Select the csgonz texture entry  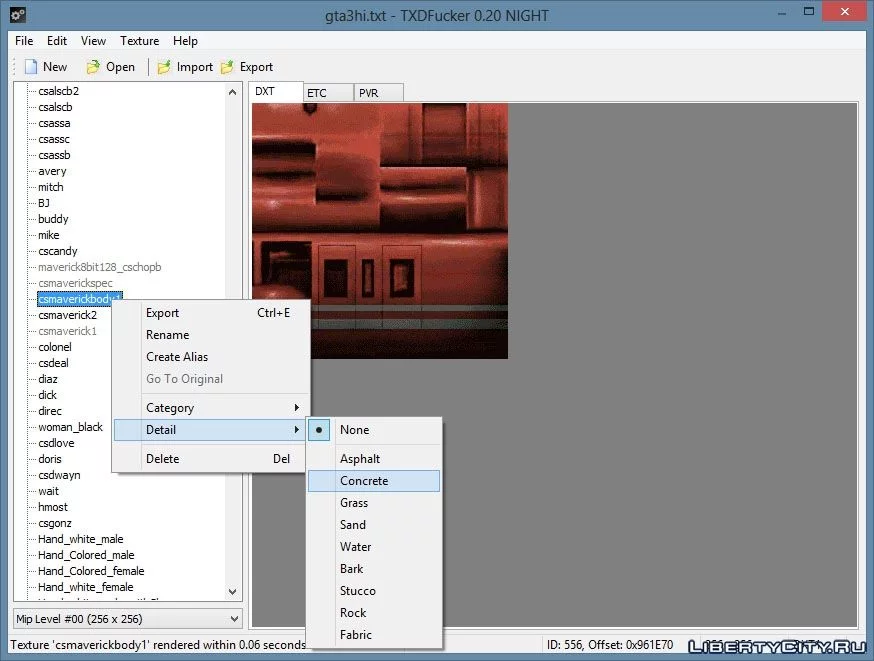tap(55, 523)
